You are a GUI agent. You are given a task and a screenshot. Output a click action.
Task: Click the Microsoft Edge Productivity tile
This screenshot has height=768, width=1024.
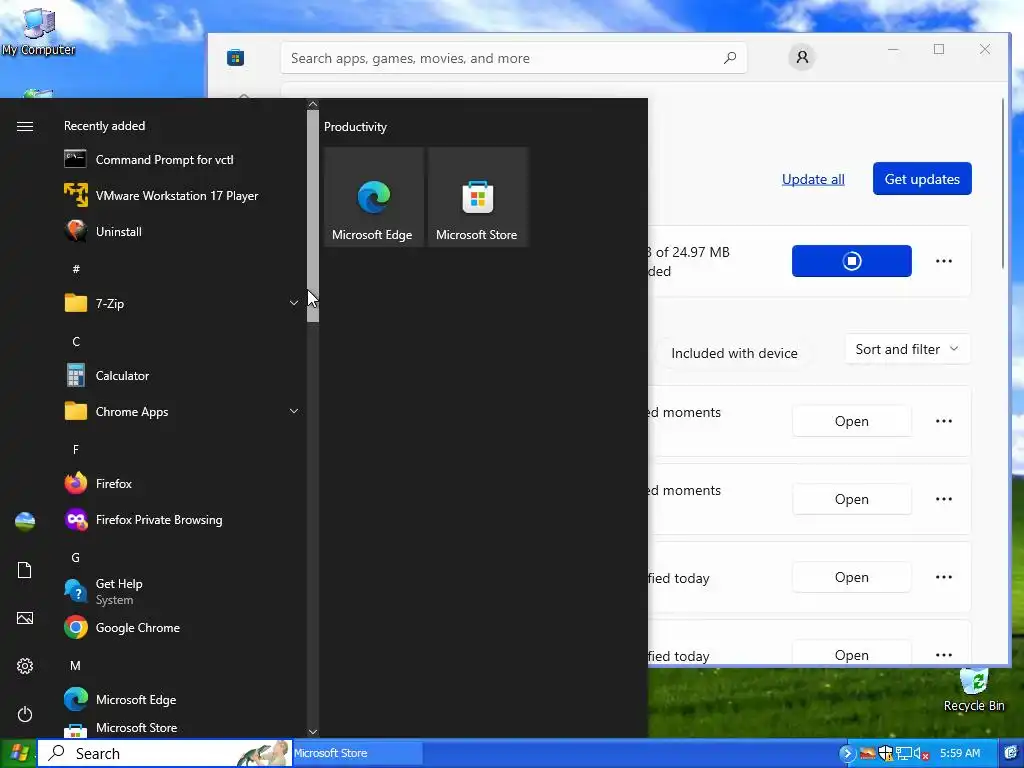coord(373,197)
